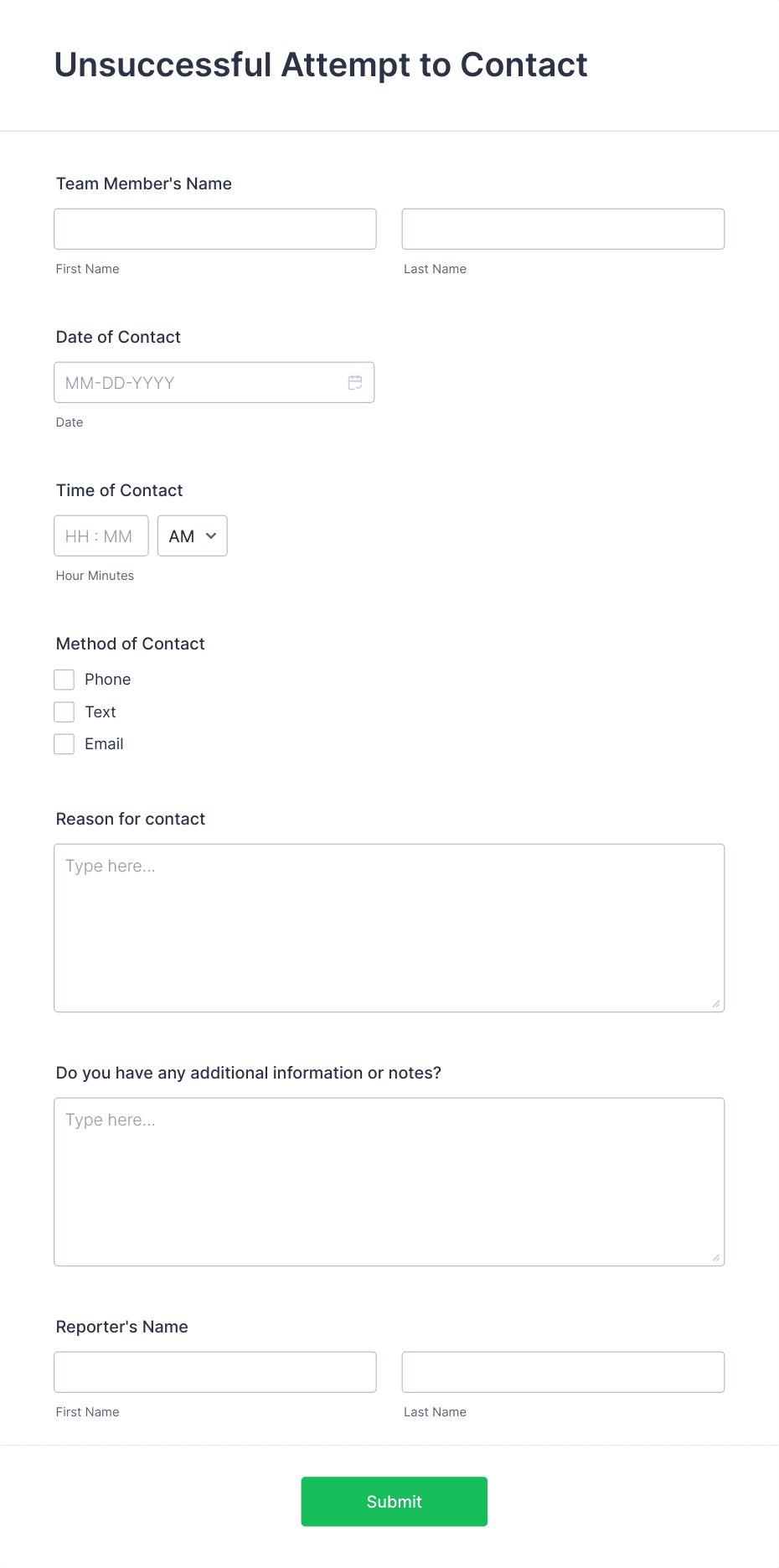Click the additional information notes text area
The height and width of the screenshot is (1568, 779).
tap(389, 1177)
